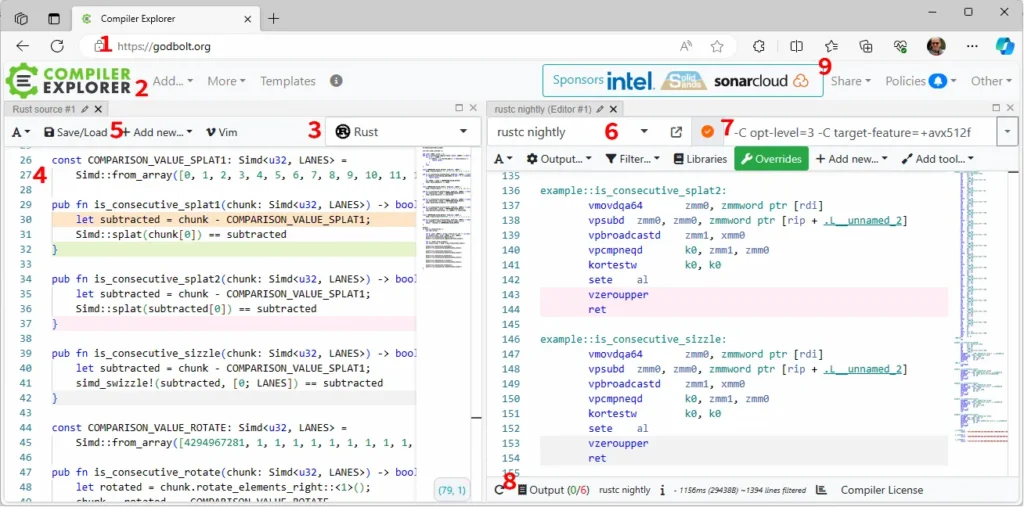Open the Share menu
Screen dimensions: 1024x507
[850, 81]
